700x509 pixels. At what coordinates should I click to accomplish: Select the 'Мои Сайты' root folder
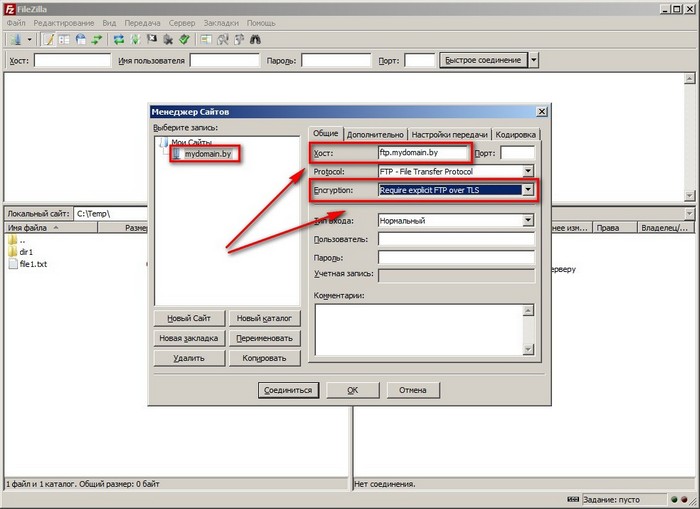click(192, 142)
